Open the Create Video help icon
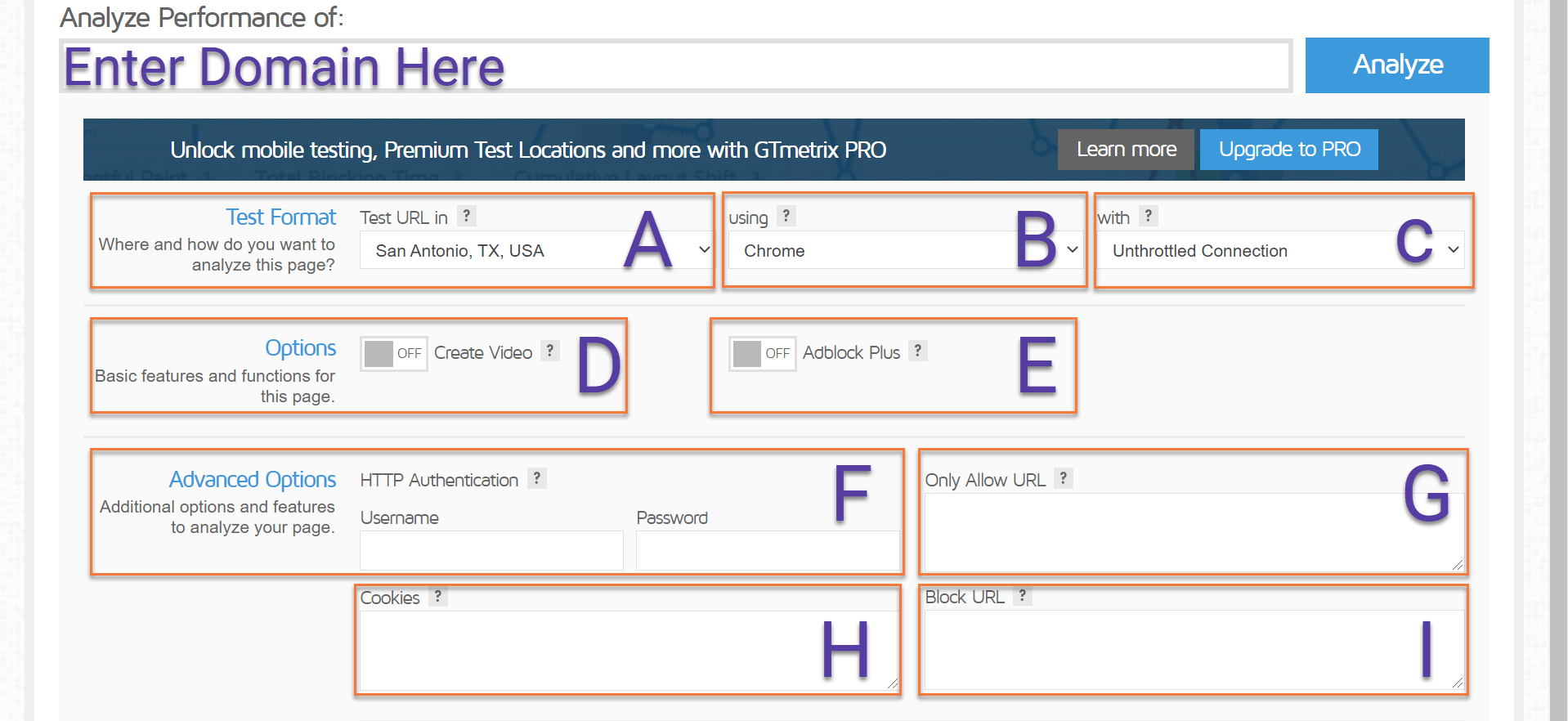Image resolution: width=1568 pixels, height=721 pixels. (550, 351)
